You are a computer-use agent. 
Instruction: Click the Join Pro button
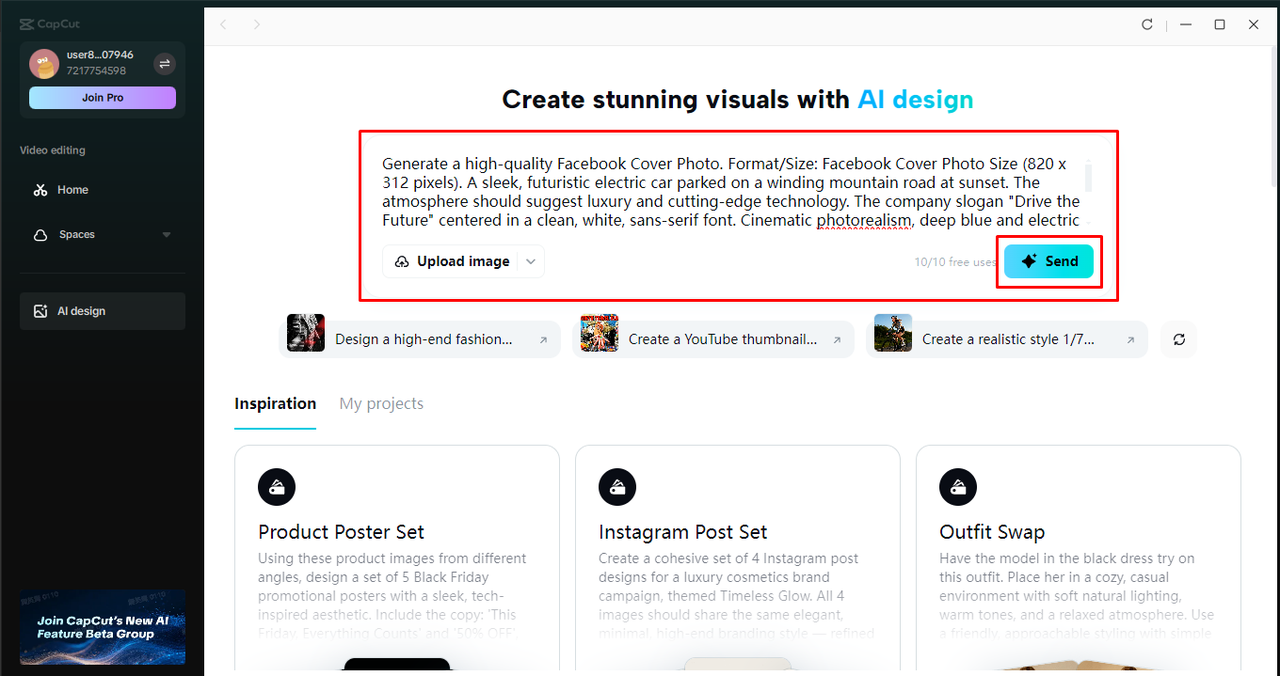point(102,98)
